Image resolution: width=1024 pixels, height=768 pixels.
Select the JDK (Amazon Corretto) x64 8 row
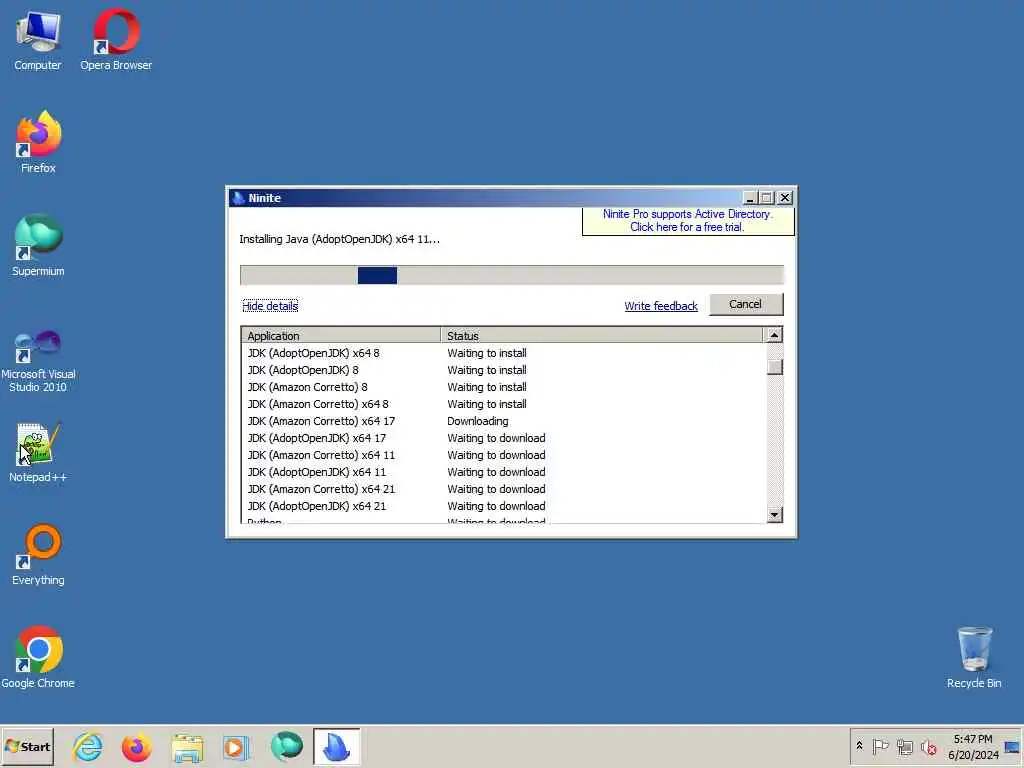point(503,404)
